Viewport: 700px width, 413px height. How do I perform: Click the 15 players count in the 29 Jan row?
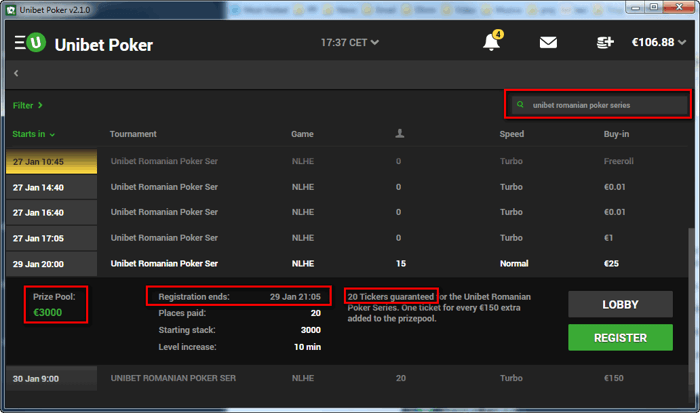[x=401, y=264]
